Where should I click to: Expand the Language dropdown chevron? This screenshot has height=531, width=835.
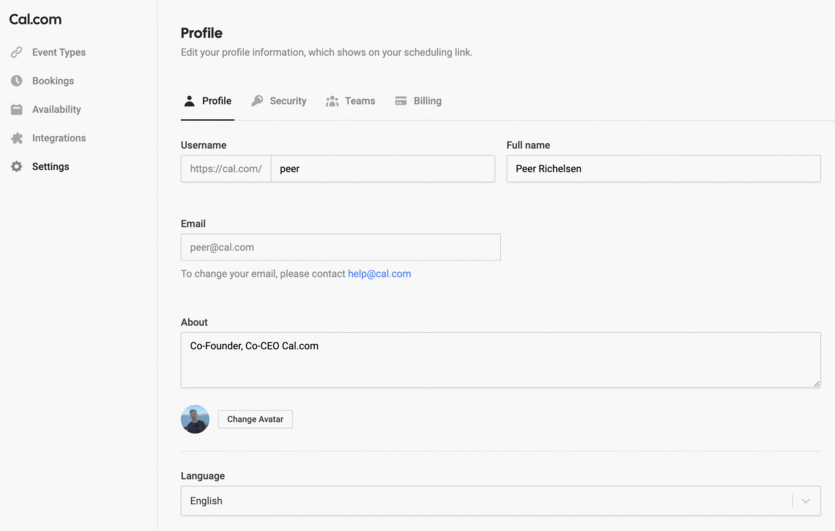806,501
